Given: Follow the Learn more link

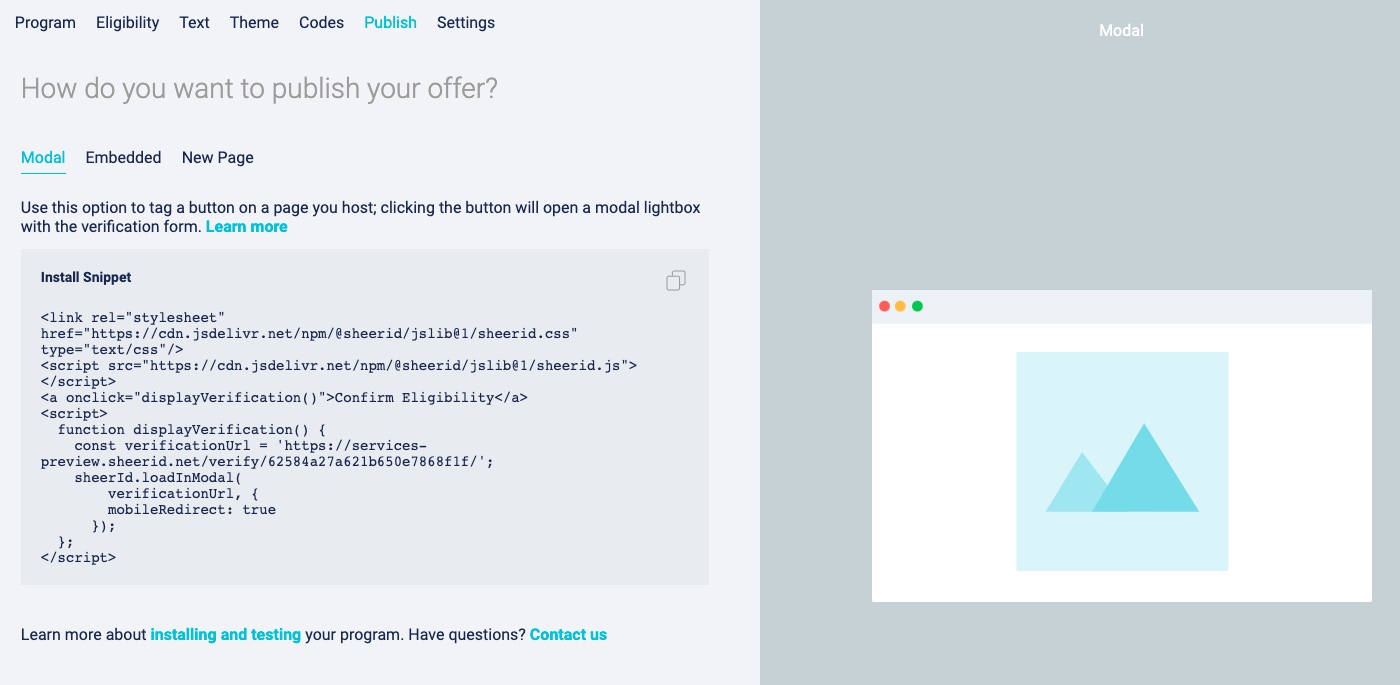Looking at the screenshot, I should (x=246, y=227).
